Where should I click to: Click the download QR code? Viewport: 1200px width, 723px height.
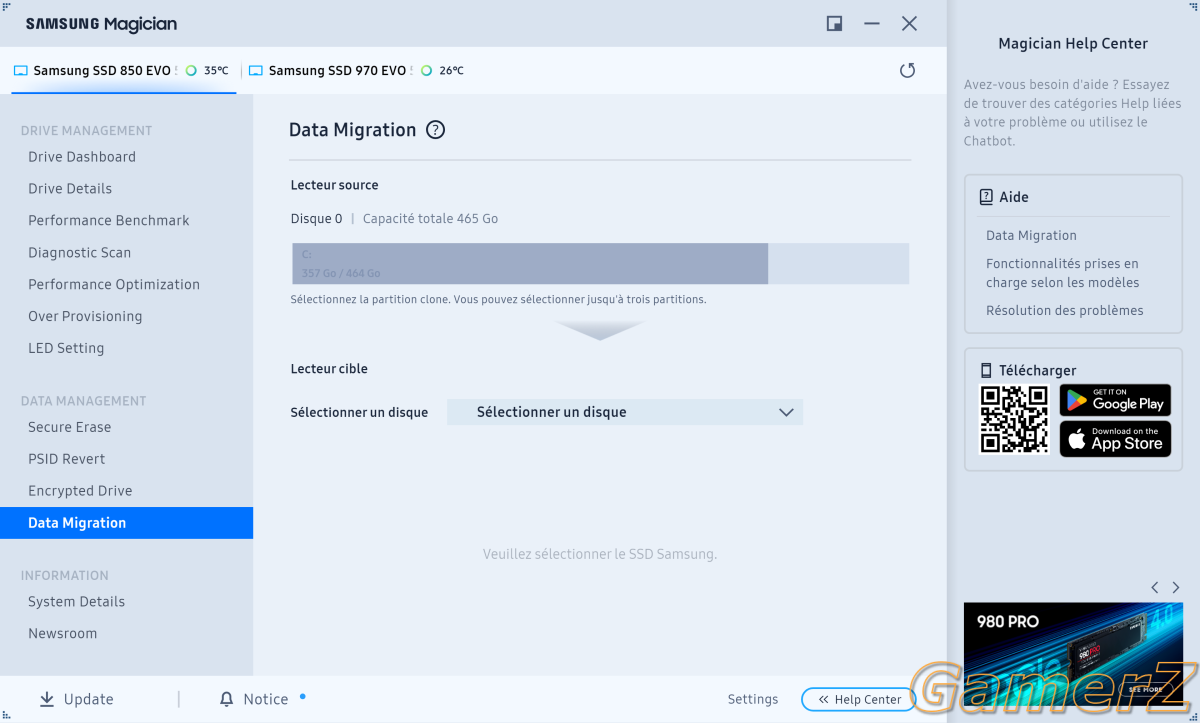pos(1015,420)
